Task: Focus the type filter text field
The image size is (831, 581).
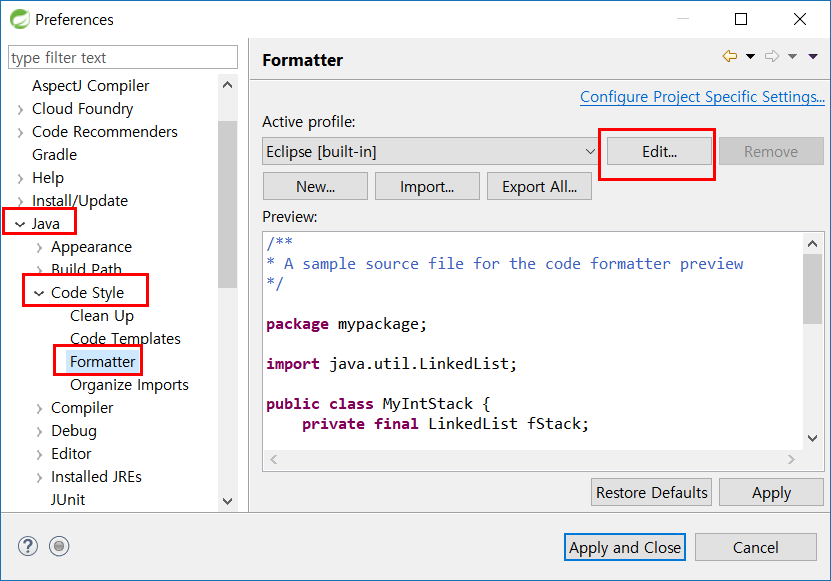Action: point(123,57)
